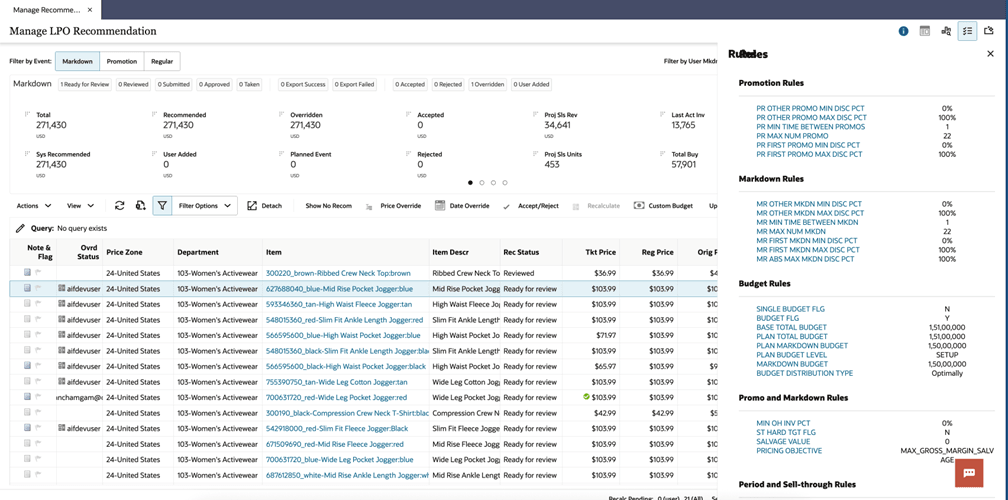Open item link 671509690_red-Mid Rise Fleece Jogger:red
1008x500 pixels.
coord(334,444)
